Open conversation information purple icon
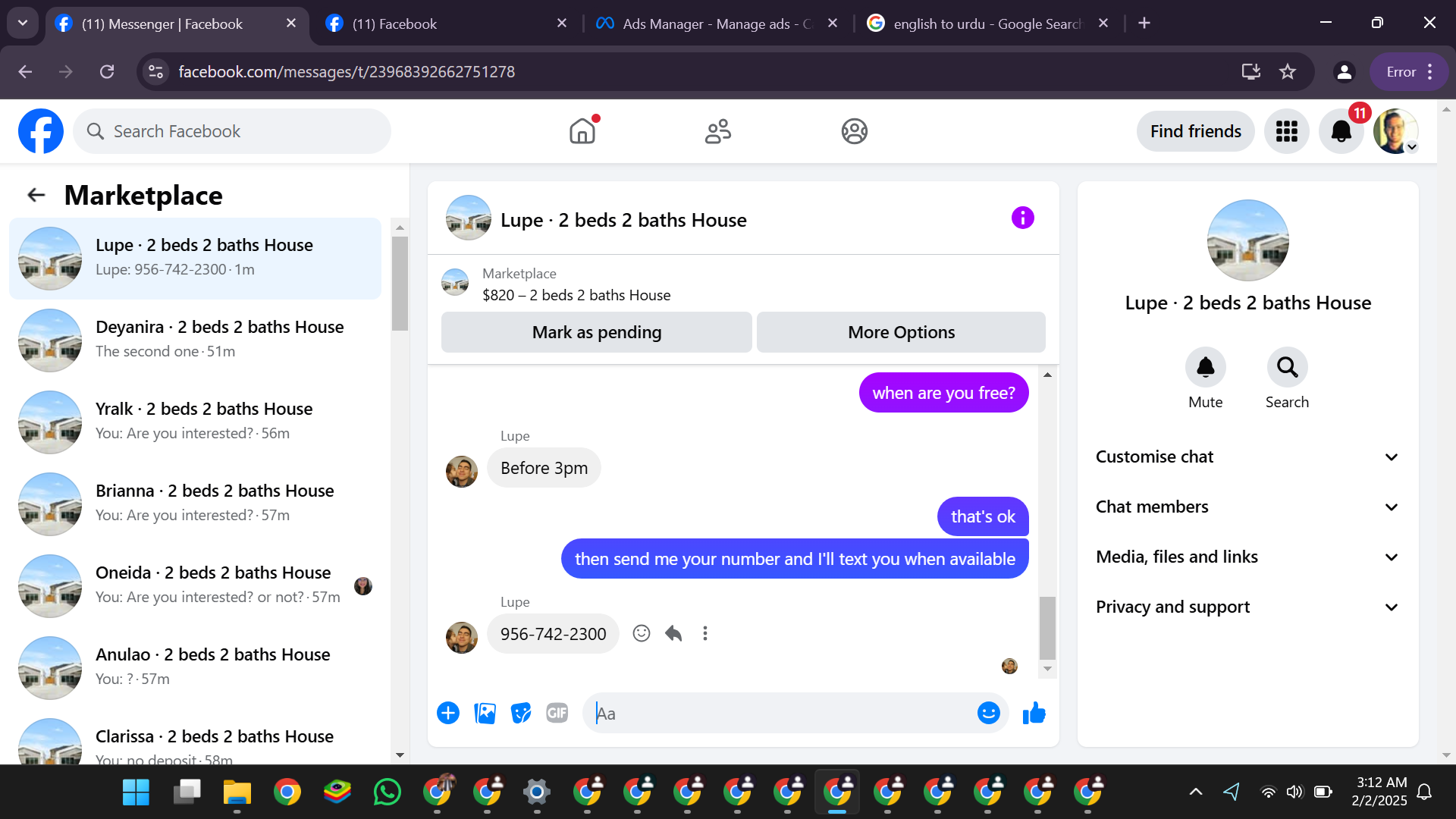 click(1022, 218)
